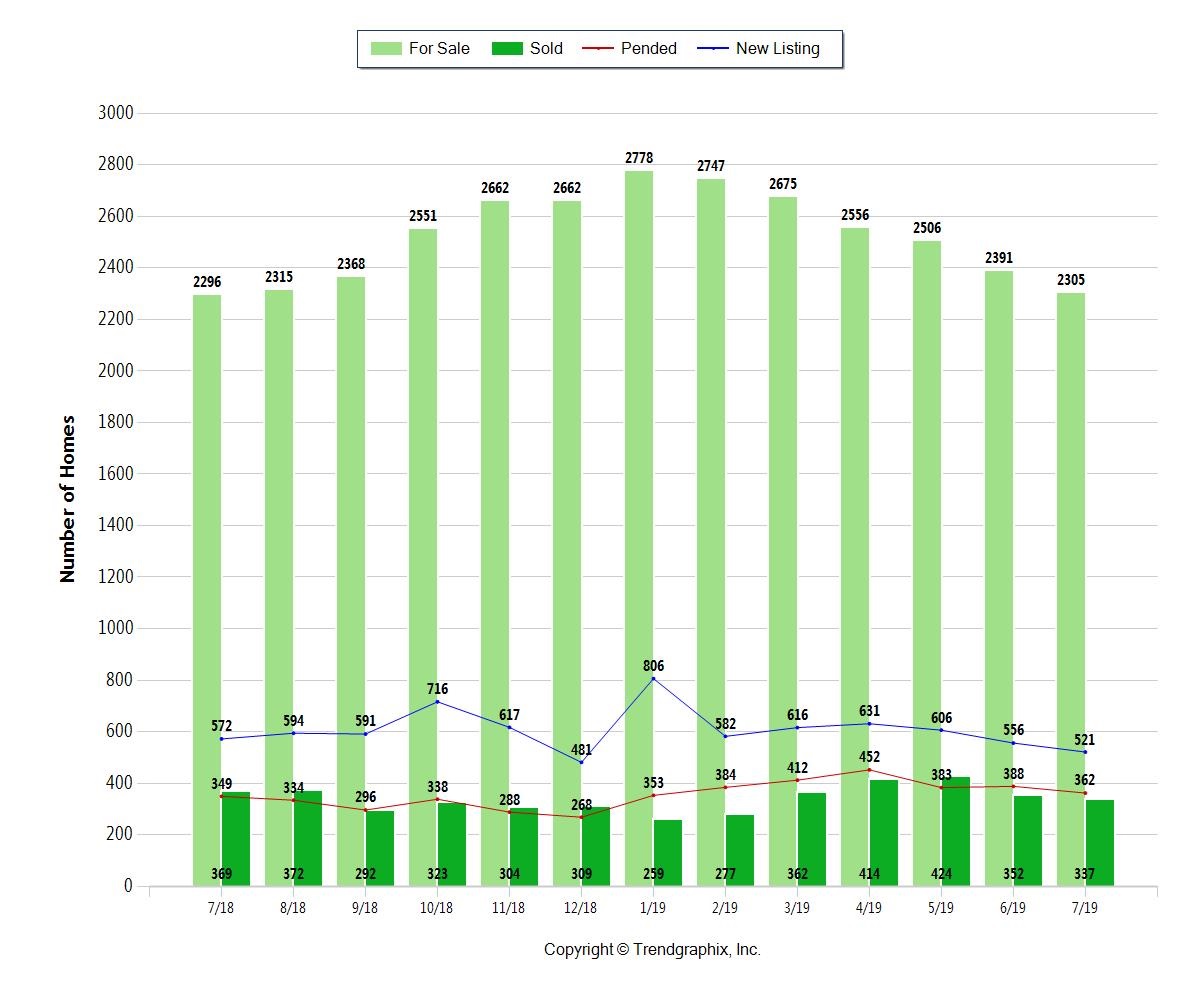Screen dimensions: 1200x1000
Task: Click the Number of Homes axis title
Action: pyautogui.click(x=68, y=499)
